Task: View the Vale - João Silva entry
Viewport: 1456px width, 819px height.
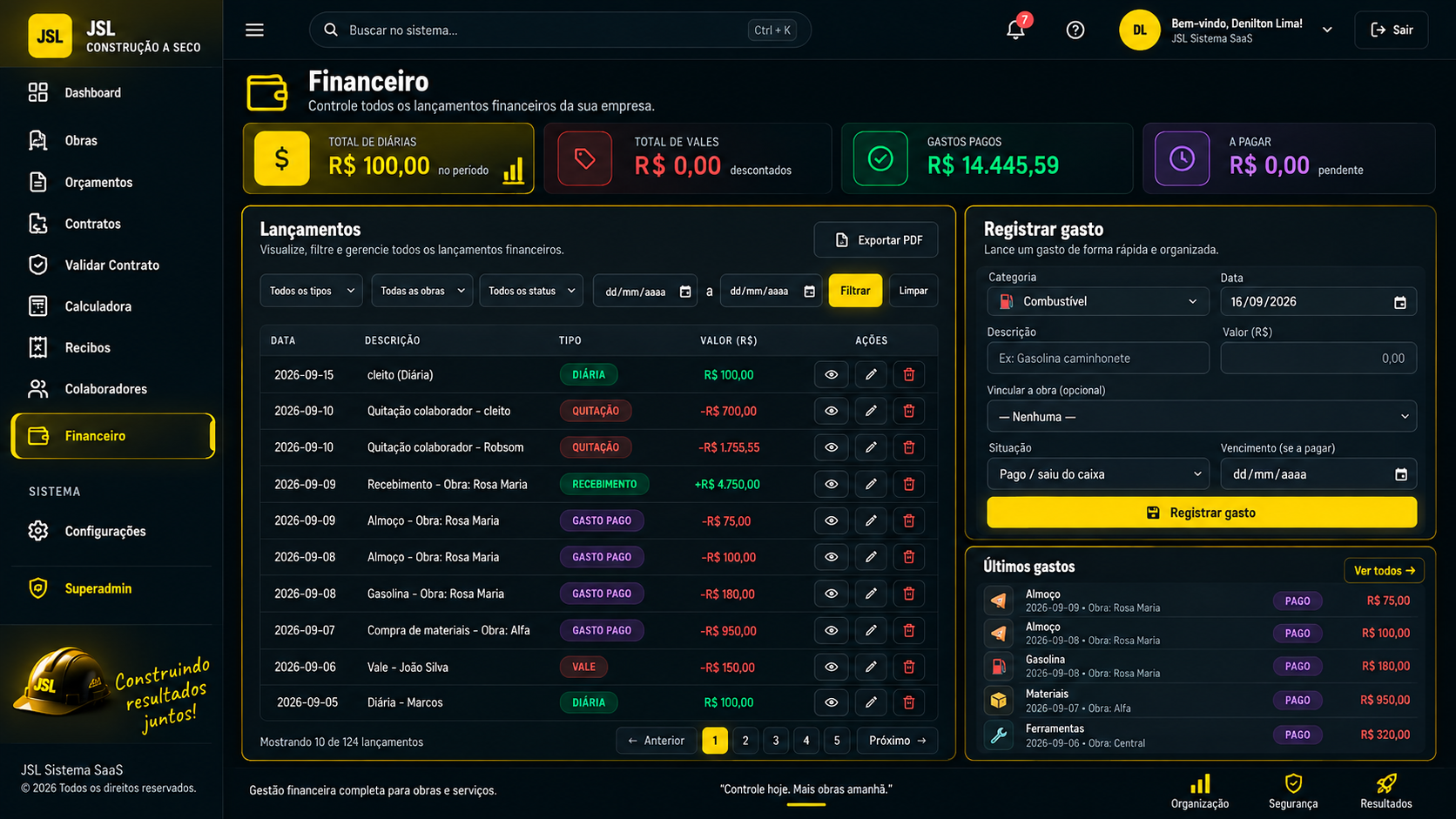Action: [x=832, y=667]
